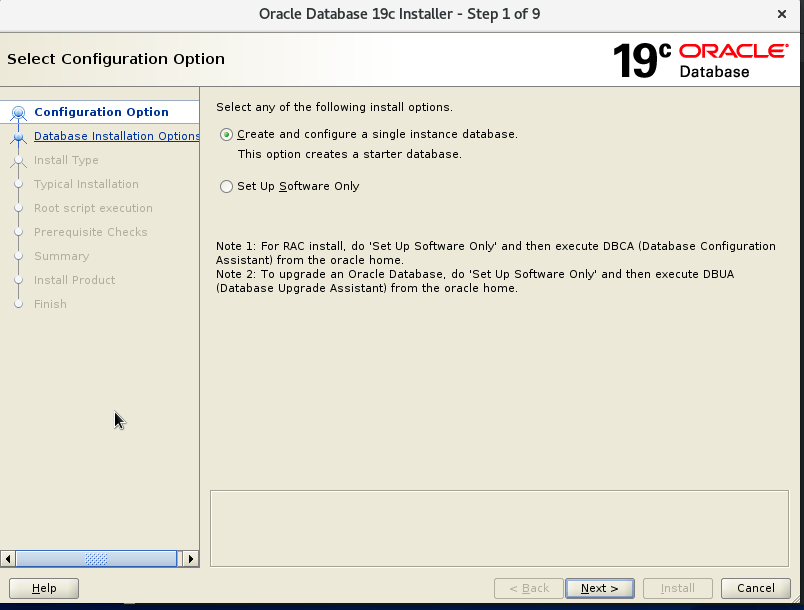Click the 'Select any of the following install options.' text
Screen dimensions: 804x610
[x=334, y=107]
